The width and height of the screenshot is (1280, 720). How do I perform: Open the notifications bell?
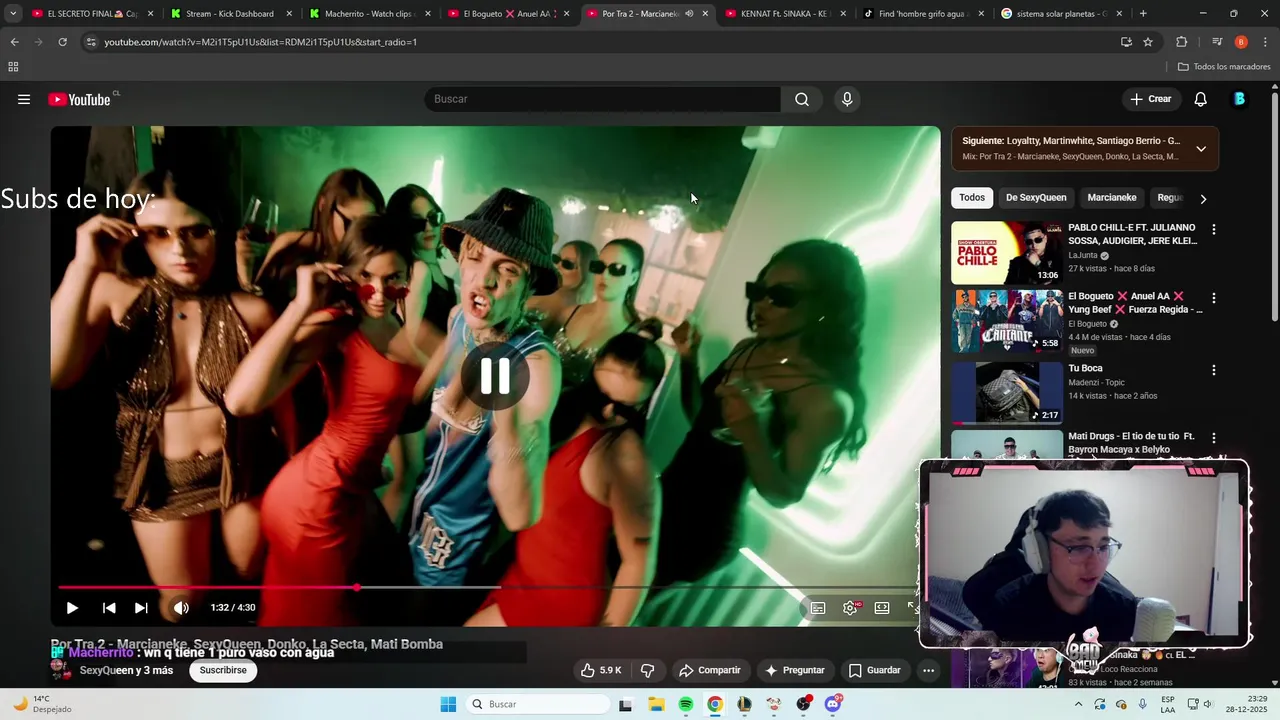(x=1201, y=99)
